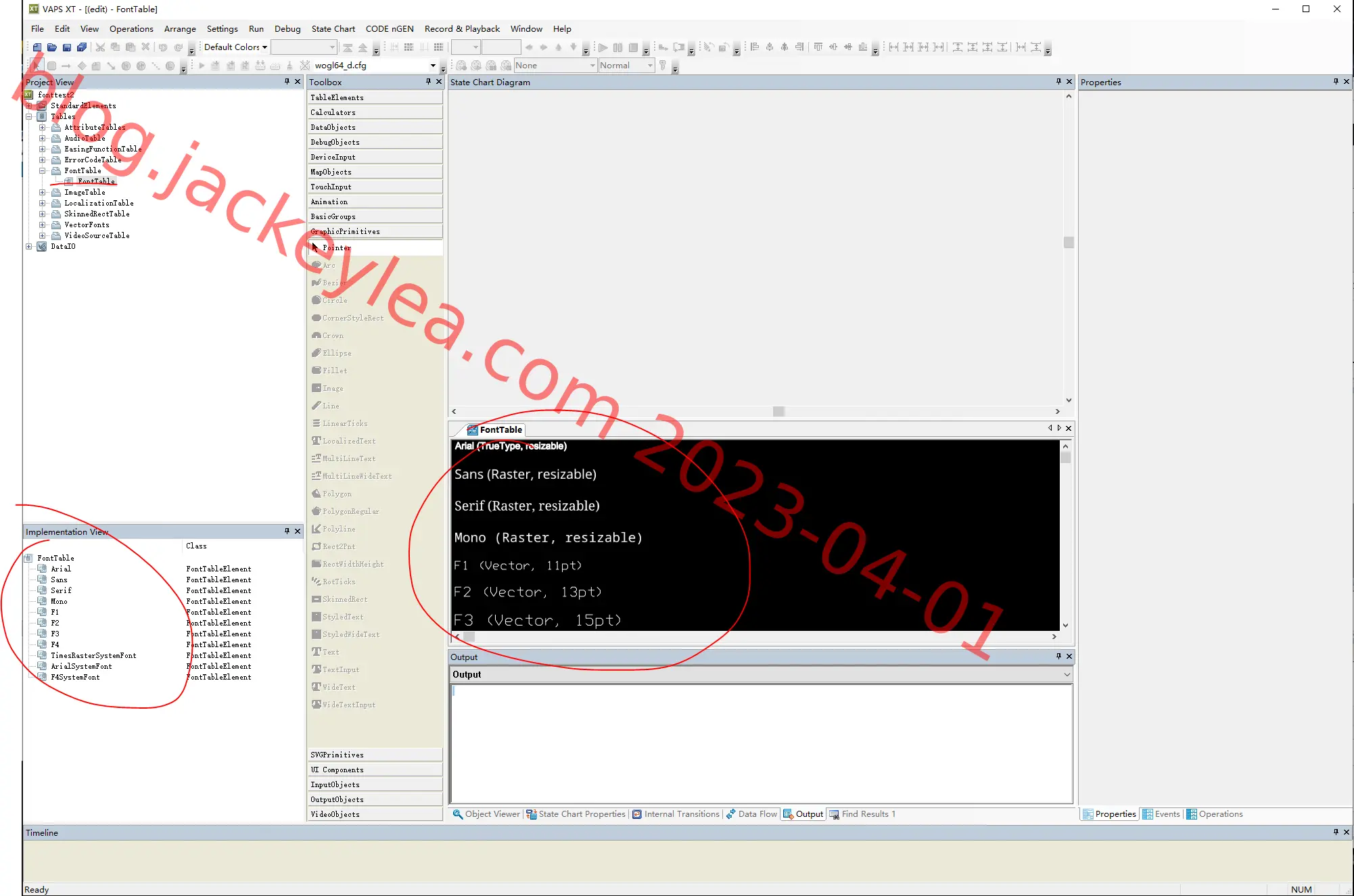Expand the DataIO tree node
This screenshot has height=896, width=1354.
click(x=29, y=246)
